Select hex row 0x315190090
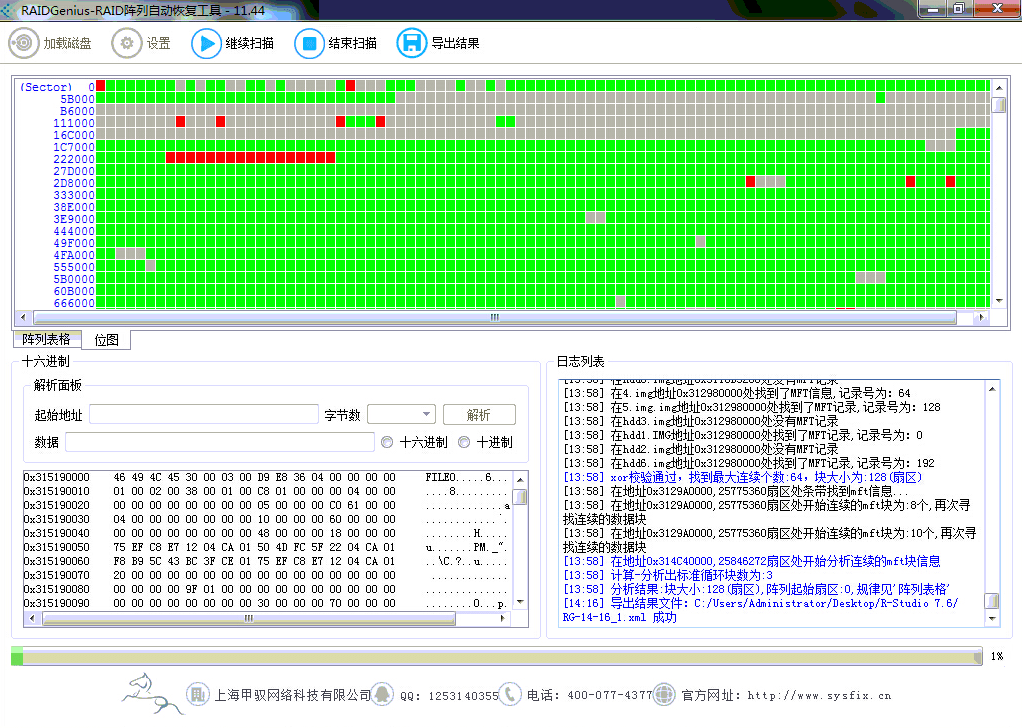This screenshot has height=728, width=1022. pyautogui.click(x=266, y=603)
